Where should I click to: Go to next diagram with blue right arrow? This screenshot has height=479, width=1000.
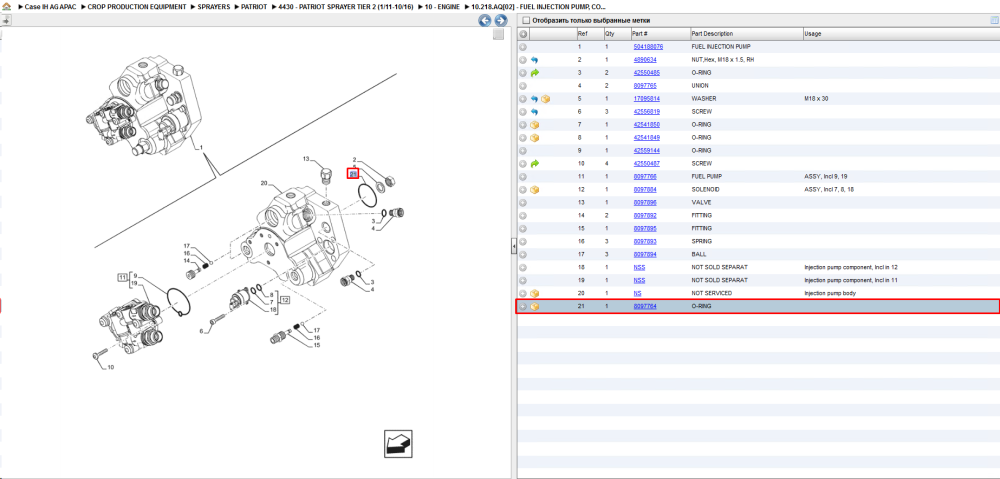click(501, 20)
